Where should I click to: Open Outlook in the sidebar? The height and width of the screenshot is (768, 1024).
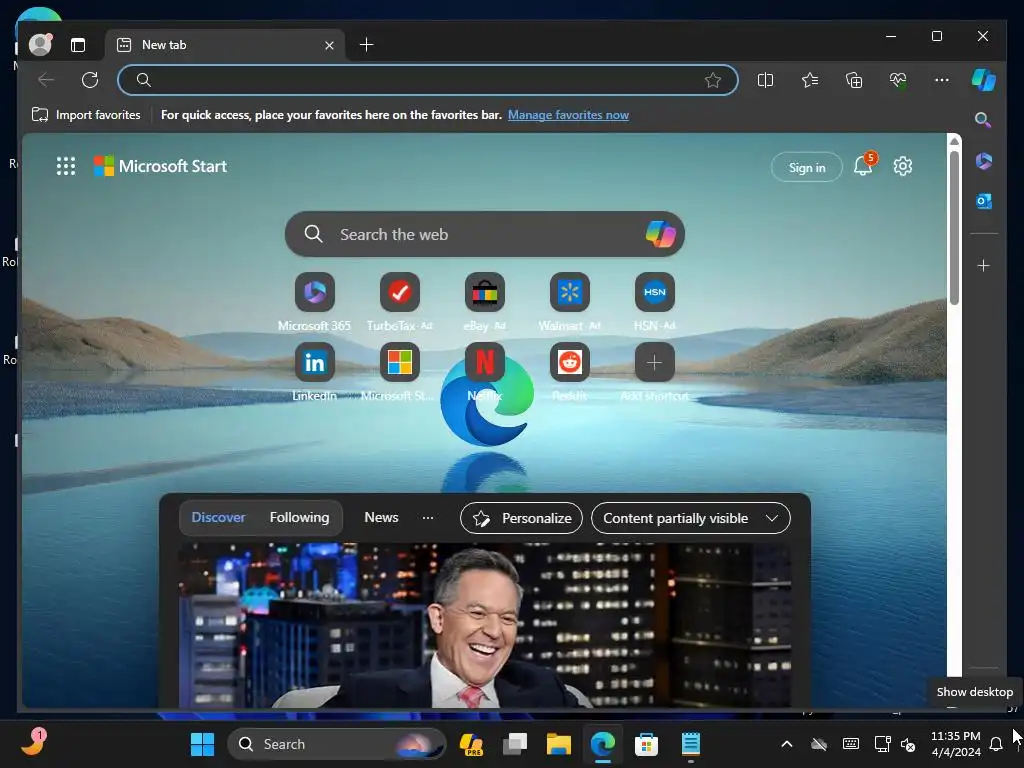coord(984,201)
